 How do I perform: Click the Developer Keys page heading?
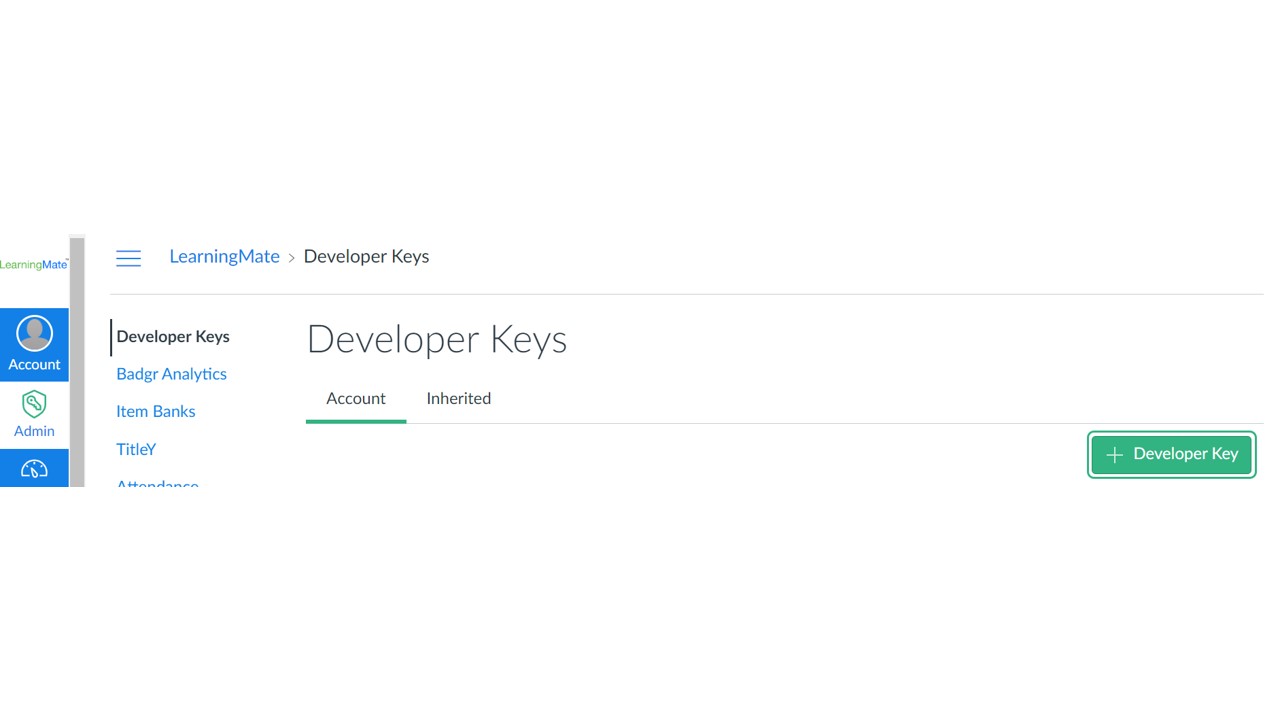coord(437,340)
